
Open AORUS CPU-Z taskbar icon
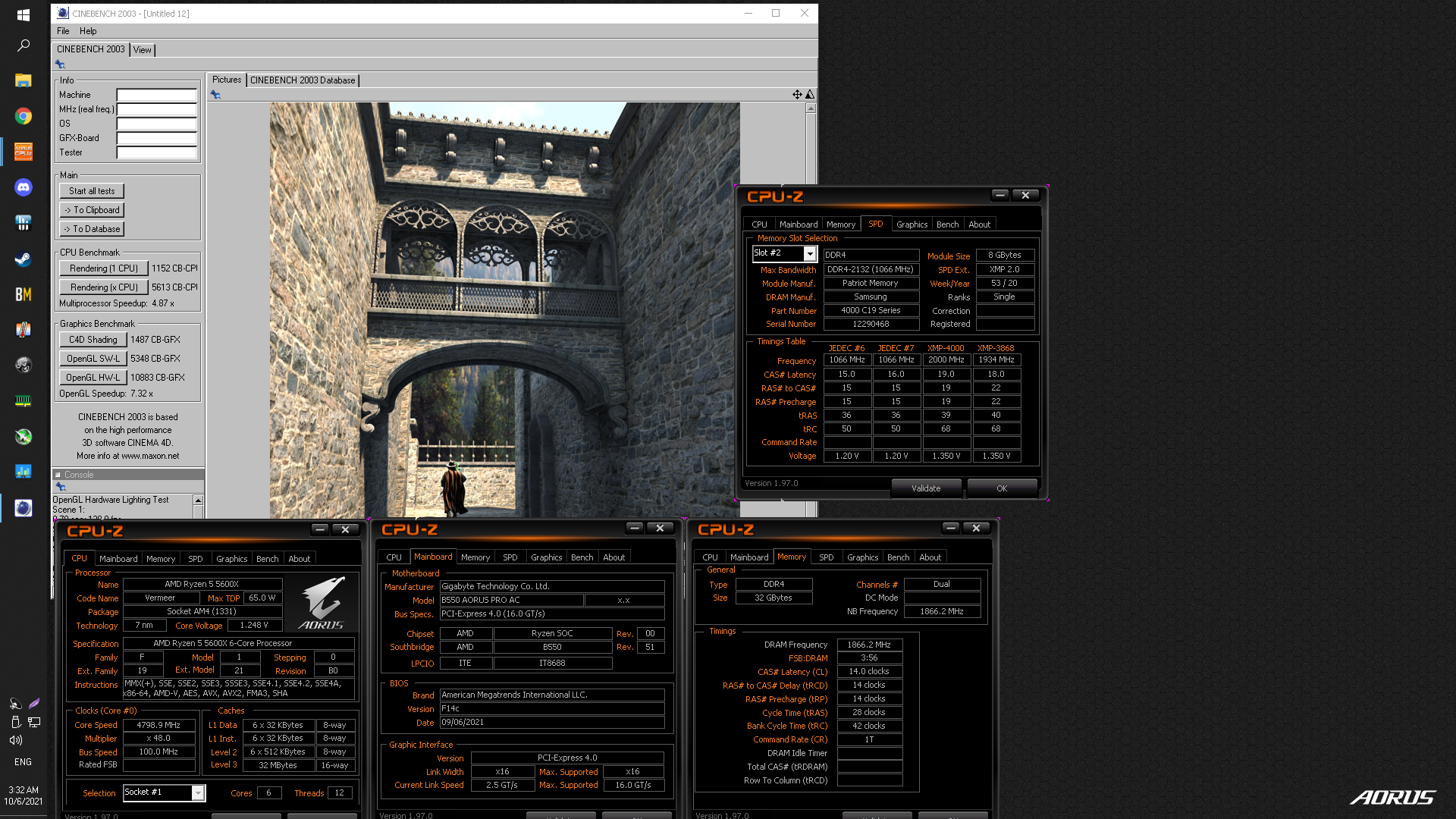click(x=23, y=152)
